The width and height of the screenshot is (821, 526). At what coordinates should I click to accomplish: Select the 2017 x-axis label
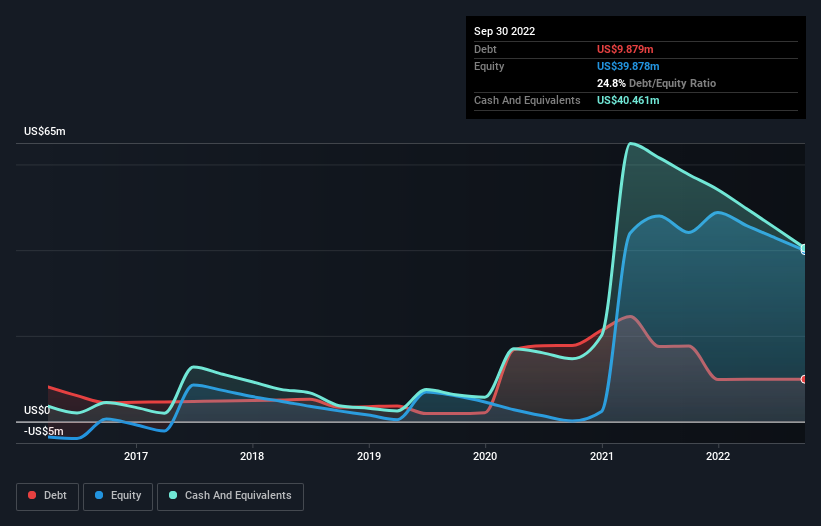click(x=136, y=456)
